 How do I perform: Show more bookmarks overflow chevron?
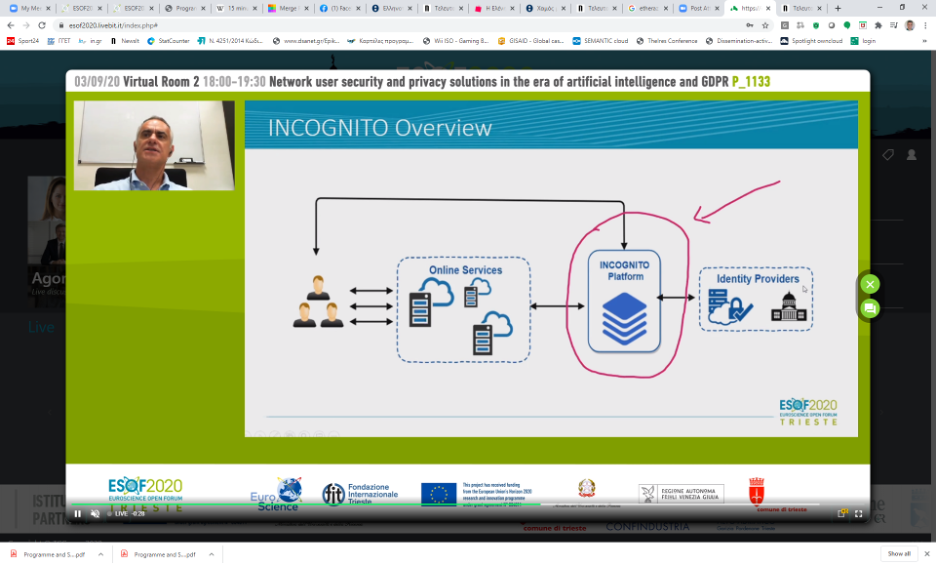(x=925, y=41)
